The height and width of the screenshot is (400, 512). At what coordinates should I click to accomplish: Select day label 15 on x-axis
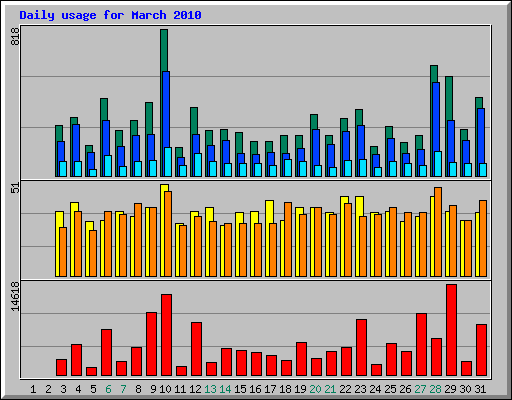(240, 389)
